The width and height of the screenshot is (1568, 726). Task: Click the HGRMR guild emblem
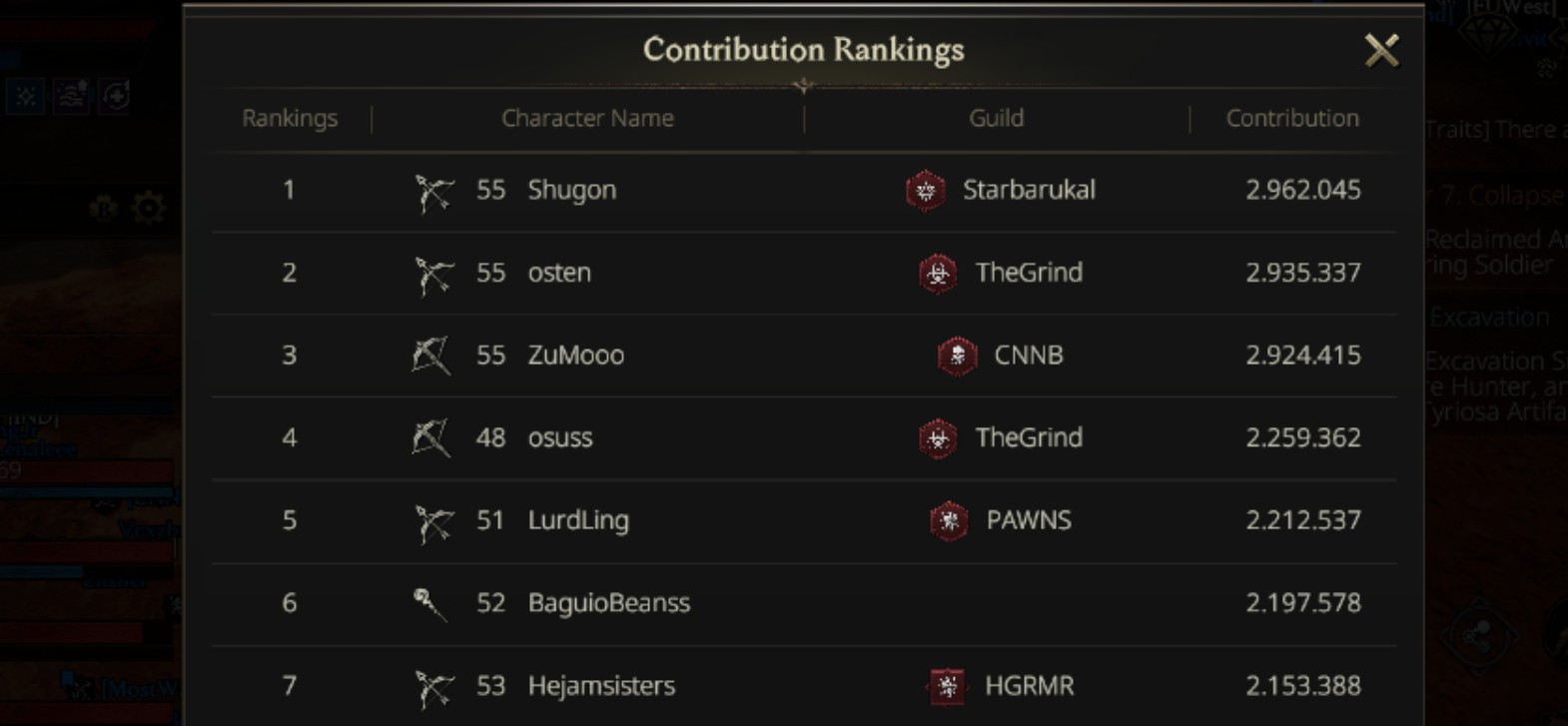click(x=947, y=686)
